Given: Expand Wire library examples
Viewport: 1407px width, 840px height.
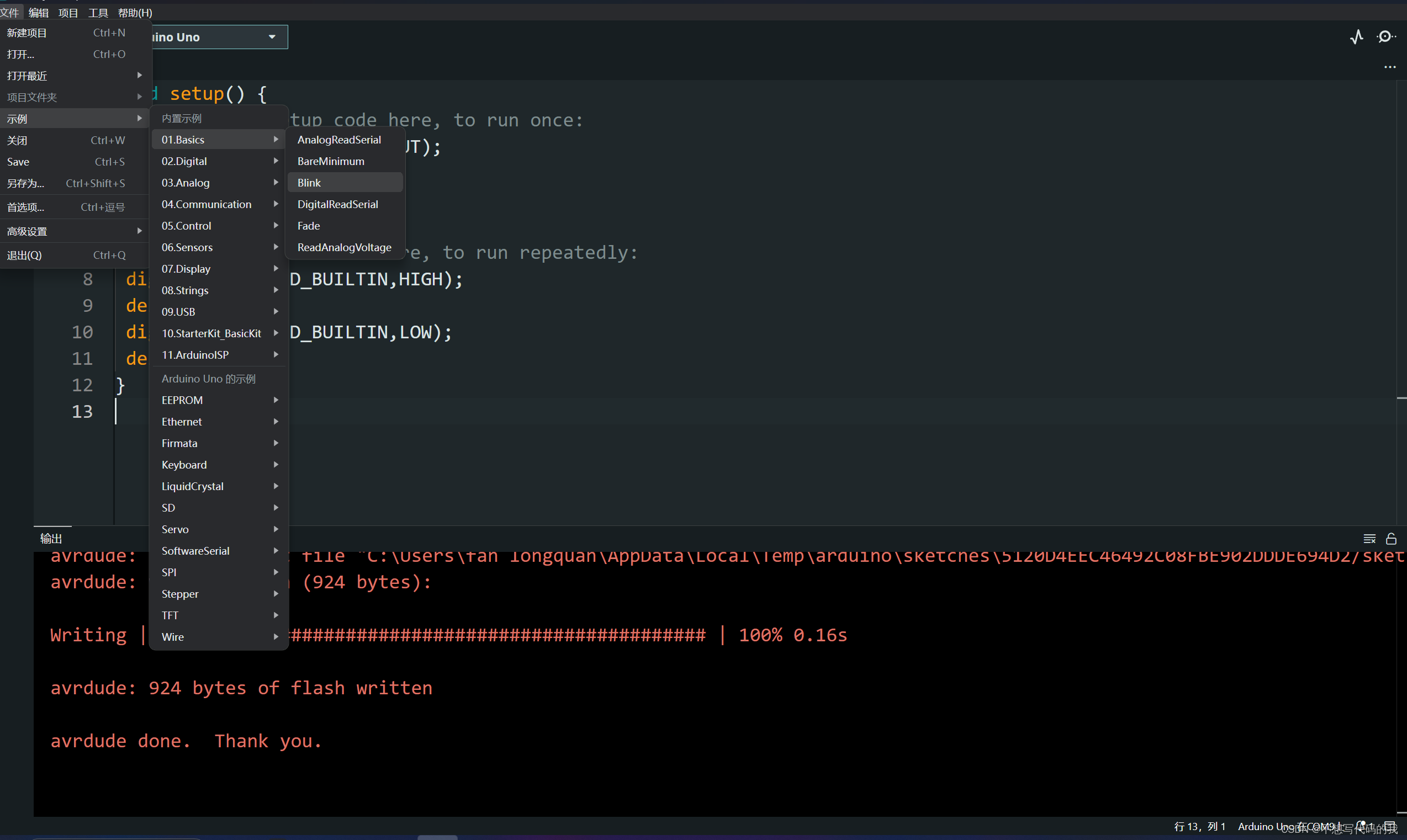Looking at the screenshot, I should (x=220, y=637).
